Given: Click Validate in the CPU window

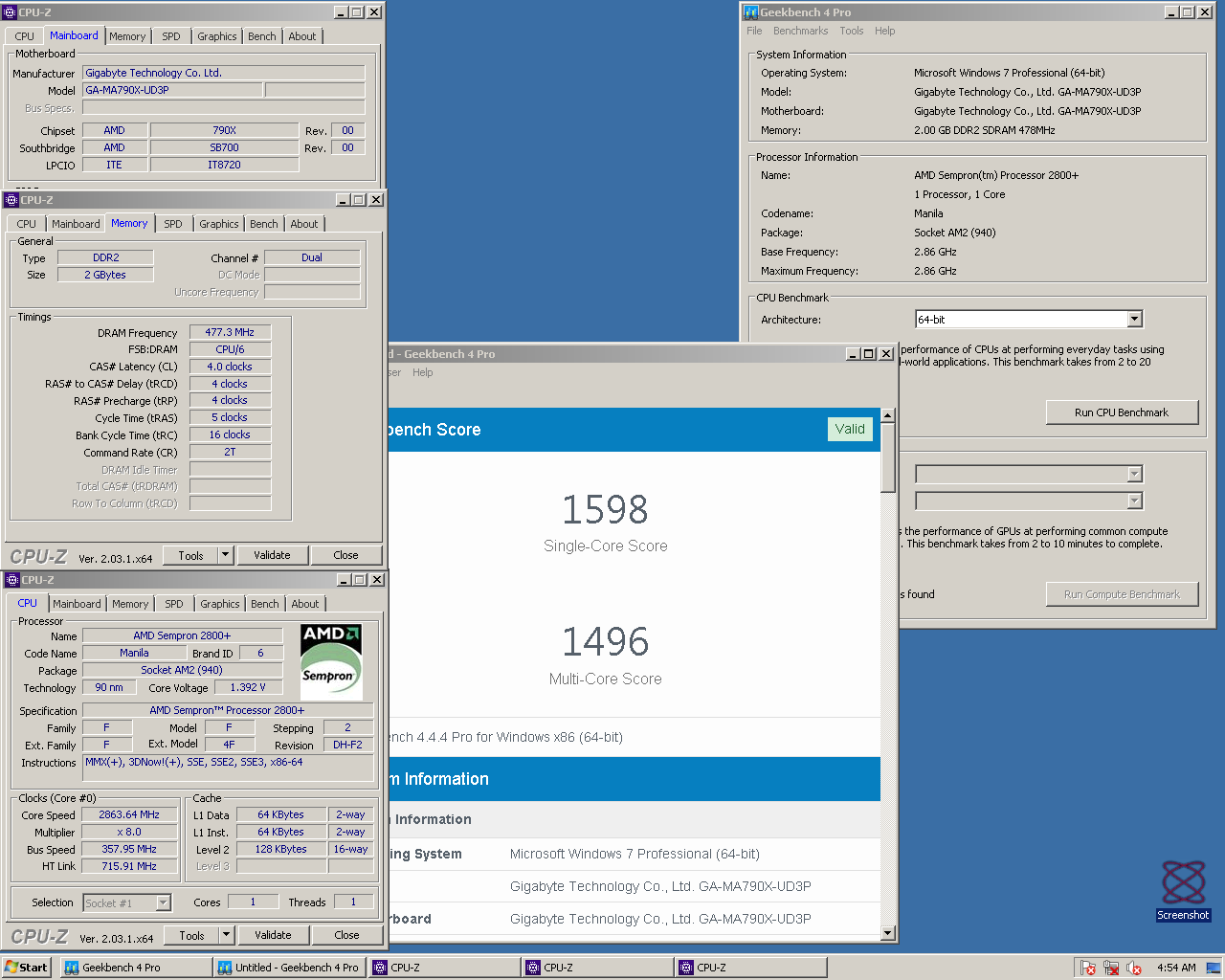Looking at the screenshot, I should 273,935.
